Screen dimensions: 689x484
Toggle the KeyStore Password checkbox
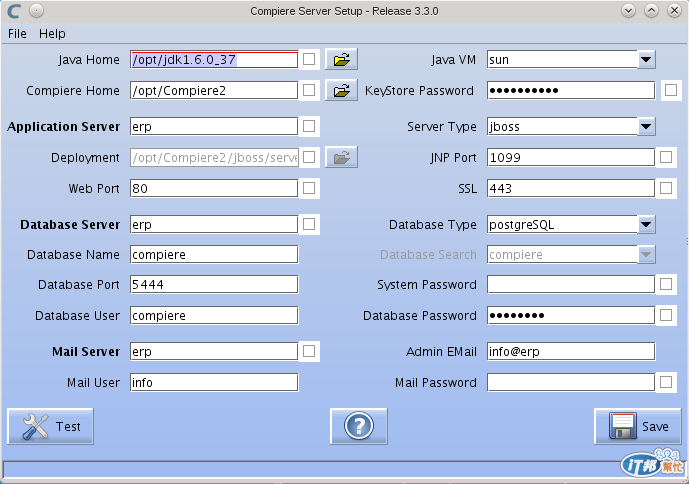click(671, 91)
